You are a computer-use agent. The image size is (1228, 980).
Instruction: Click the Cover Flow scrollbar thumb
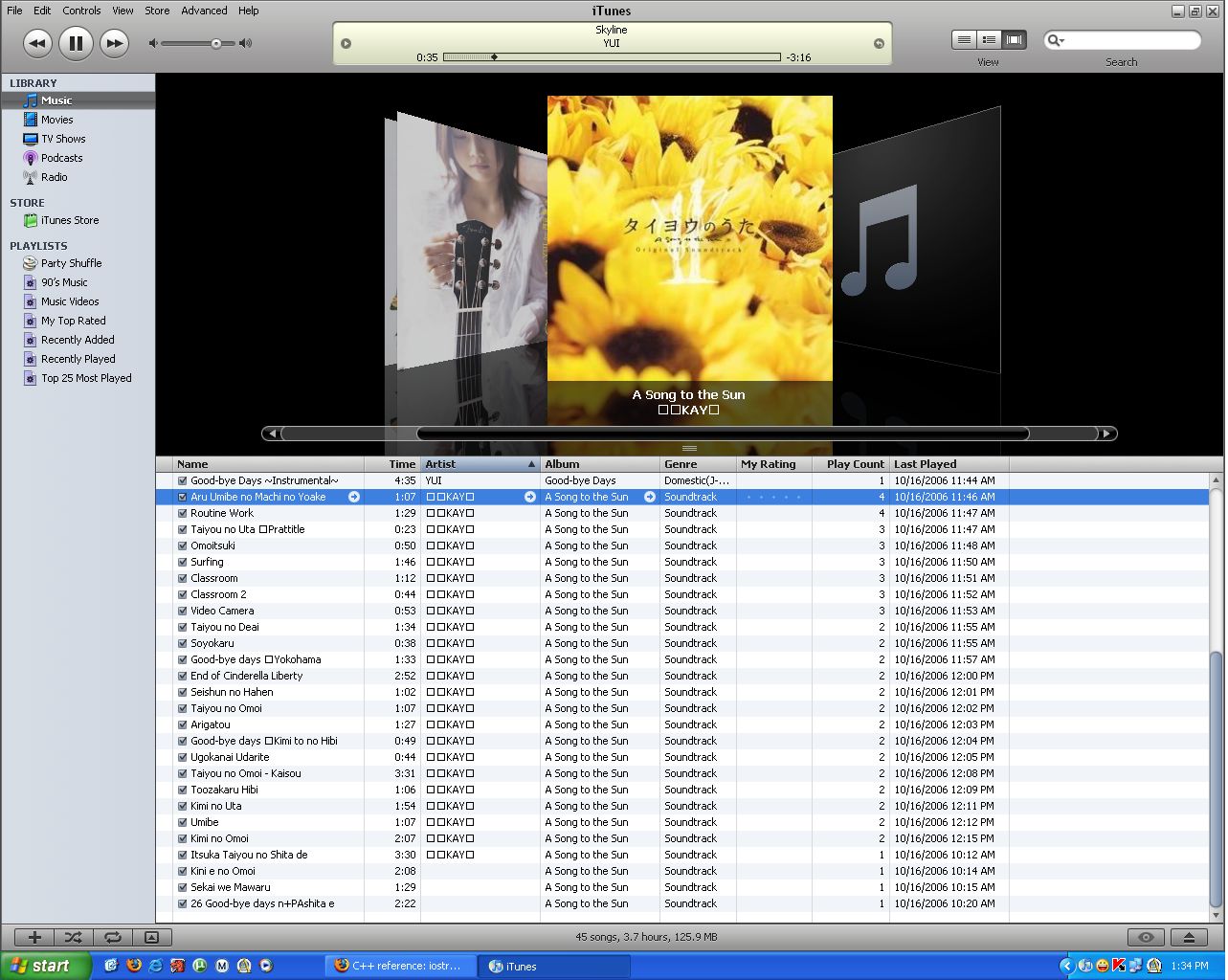(x=723, y=434)
